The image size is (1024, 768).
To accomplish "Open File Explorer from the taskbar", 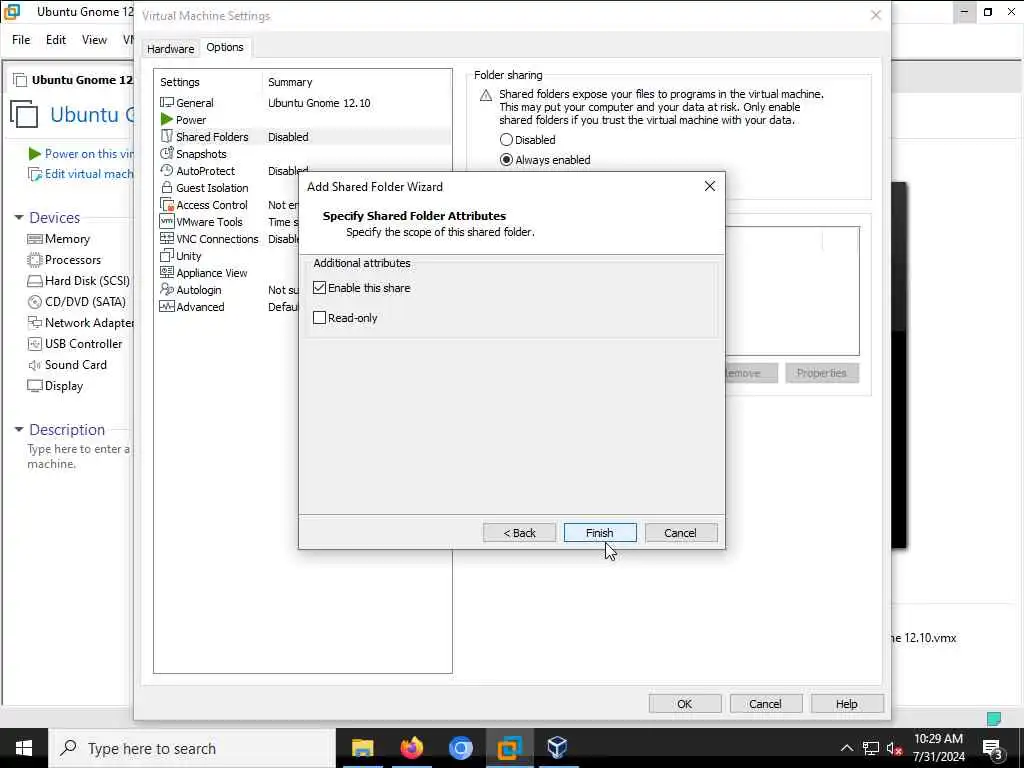I will (x=362, y=748).
